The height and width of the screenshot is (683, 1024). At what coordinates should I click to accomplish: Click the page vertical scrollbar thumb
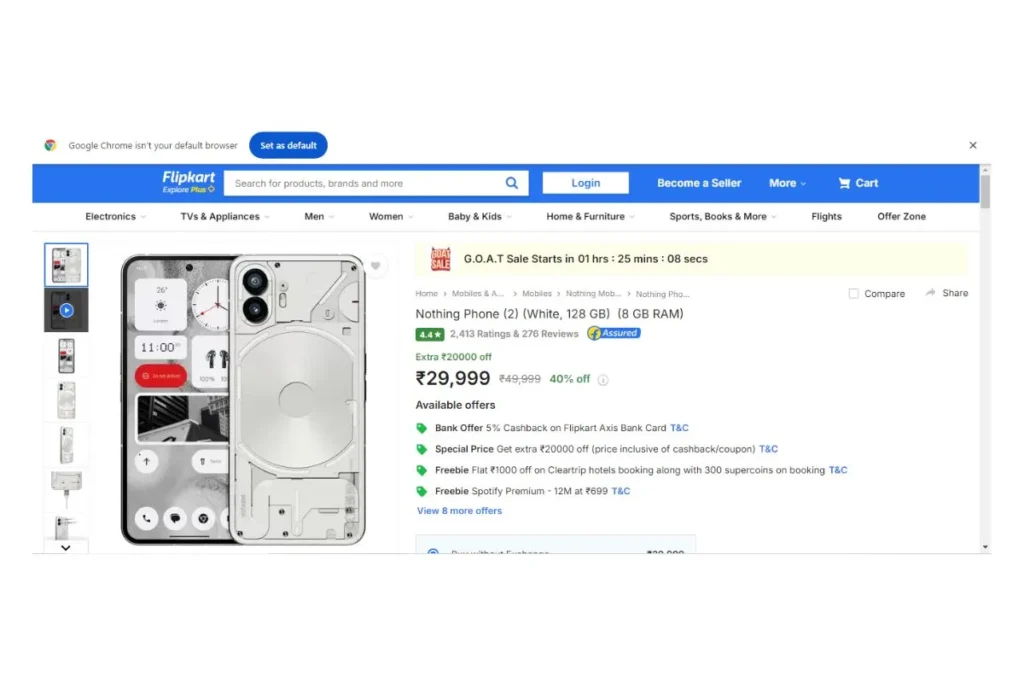pyautogui.click(x=985, y=190)
